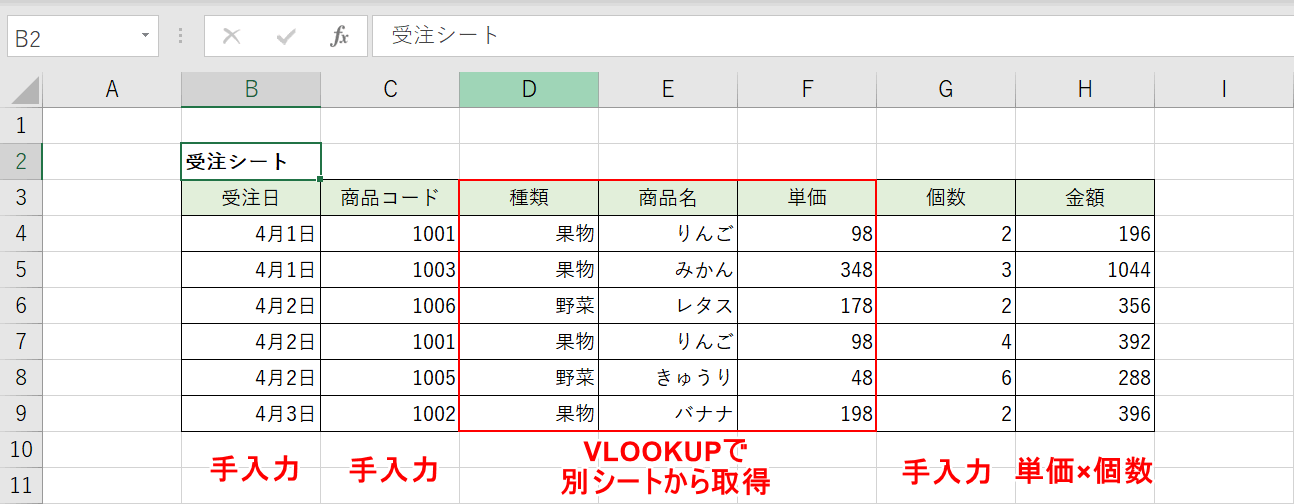Image resolution: width=1294 pixels, height=504 pixels.
Task: Select column B header
Action: [251, 90]
